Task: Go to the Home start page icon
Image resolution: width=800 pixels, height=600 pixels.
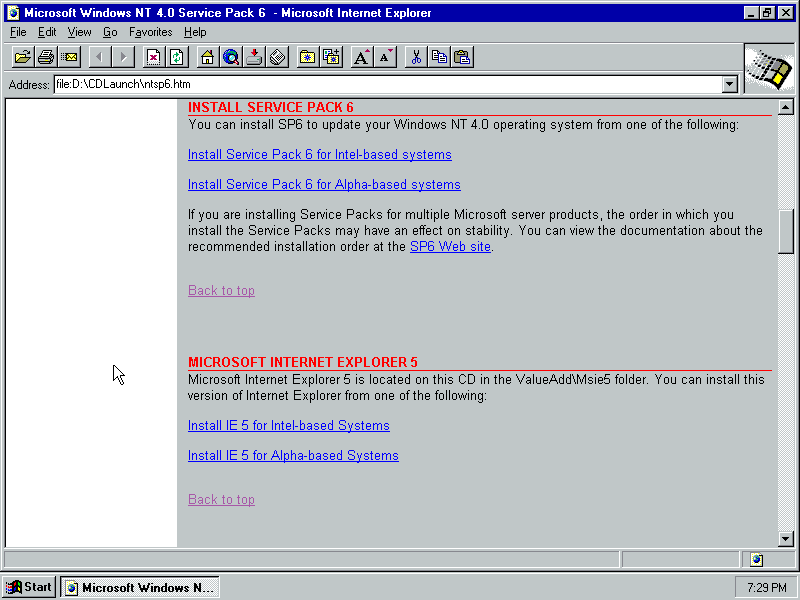Action: click(207, 57)
